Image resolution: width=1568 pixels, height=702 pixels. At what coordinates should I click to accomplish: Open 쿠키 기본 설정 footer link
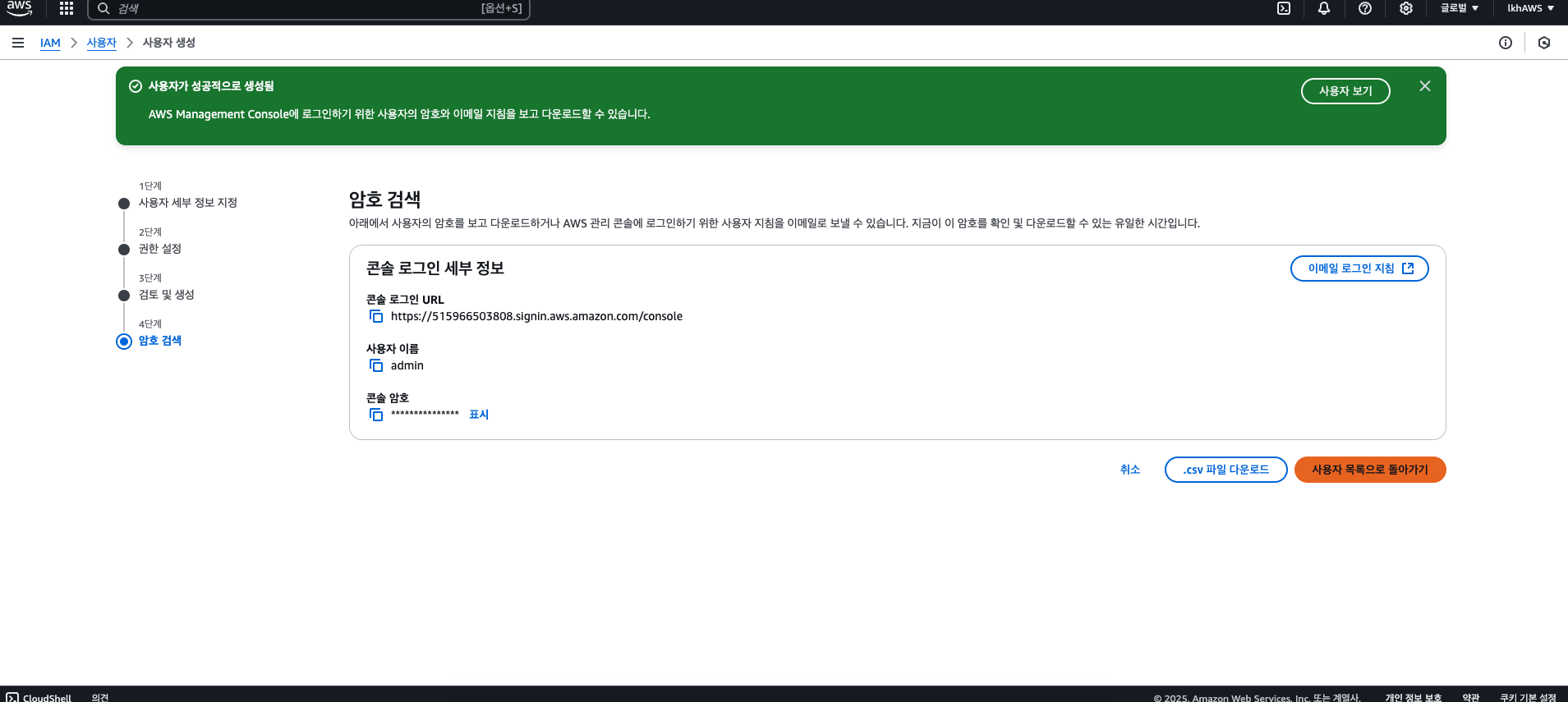tap(1528, 697)
